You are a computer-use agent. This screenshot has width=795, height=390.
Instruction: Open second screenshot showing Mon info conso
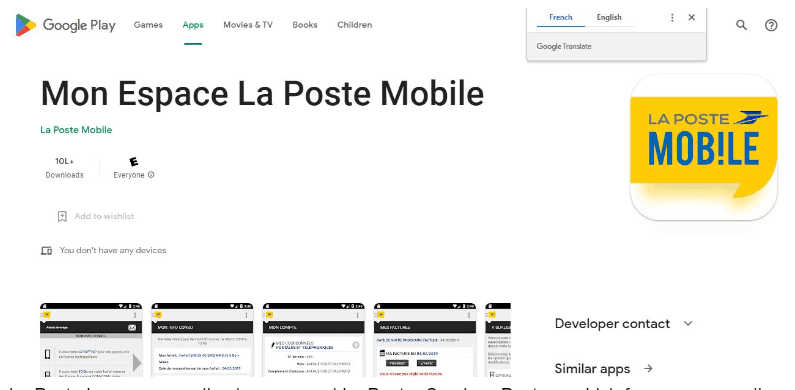point(202,340)
